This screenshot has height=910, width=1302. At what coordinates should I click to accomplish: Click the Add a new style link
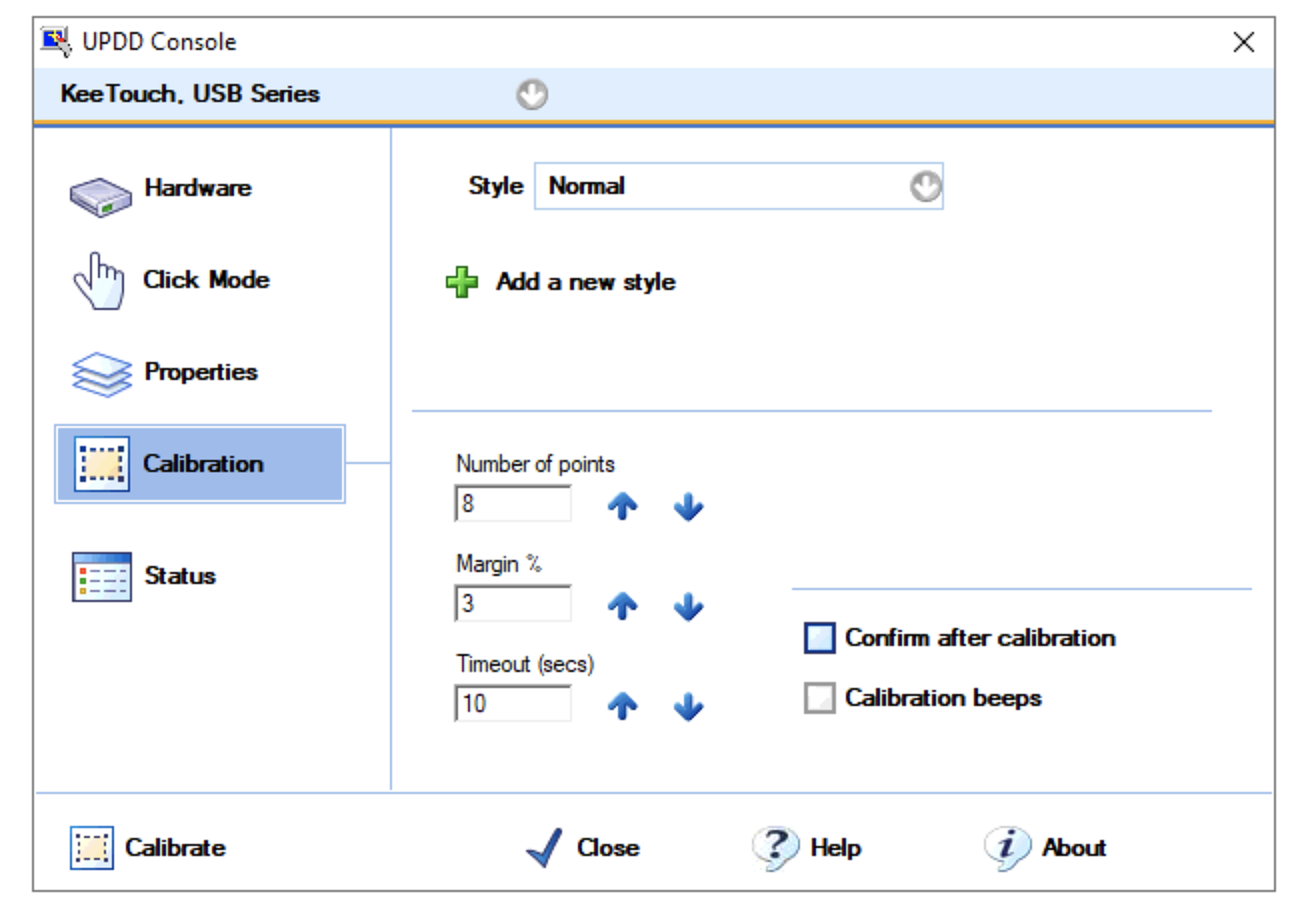(x=585, y=283)
